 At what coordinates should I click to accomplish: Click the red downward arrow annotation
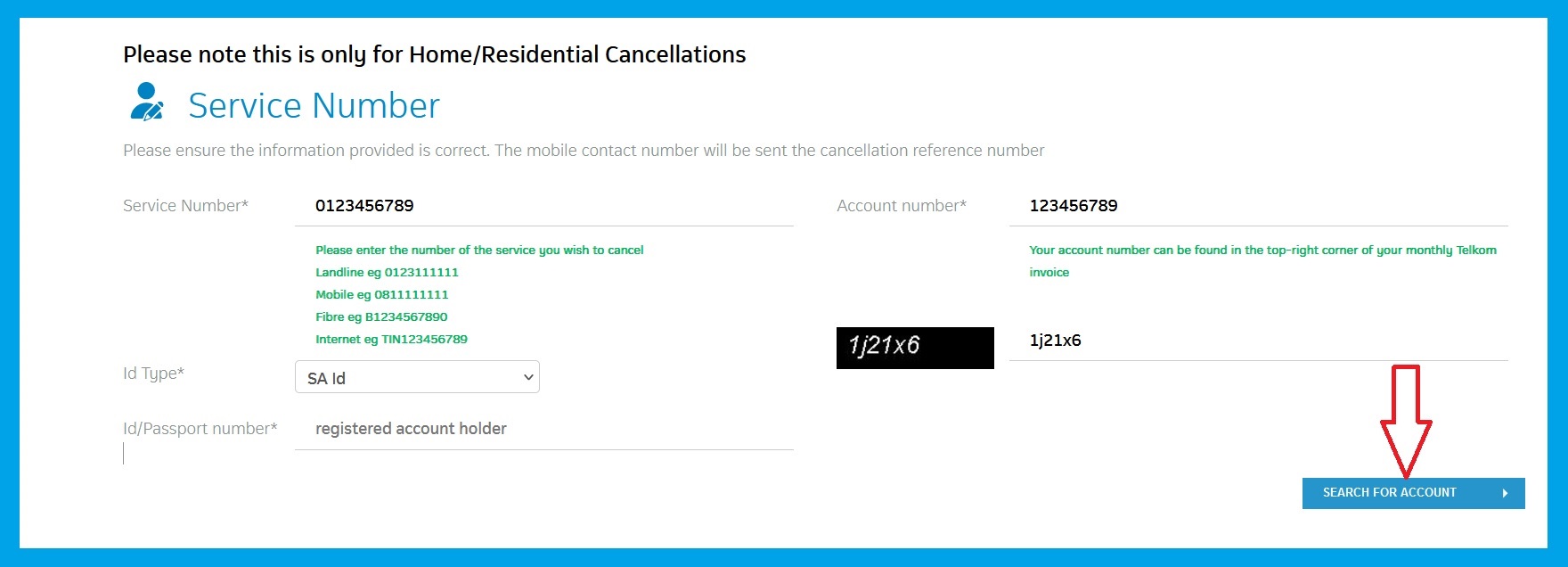[1405, 421]
